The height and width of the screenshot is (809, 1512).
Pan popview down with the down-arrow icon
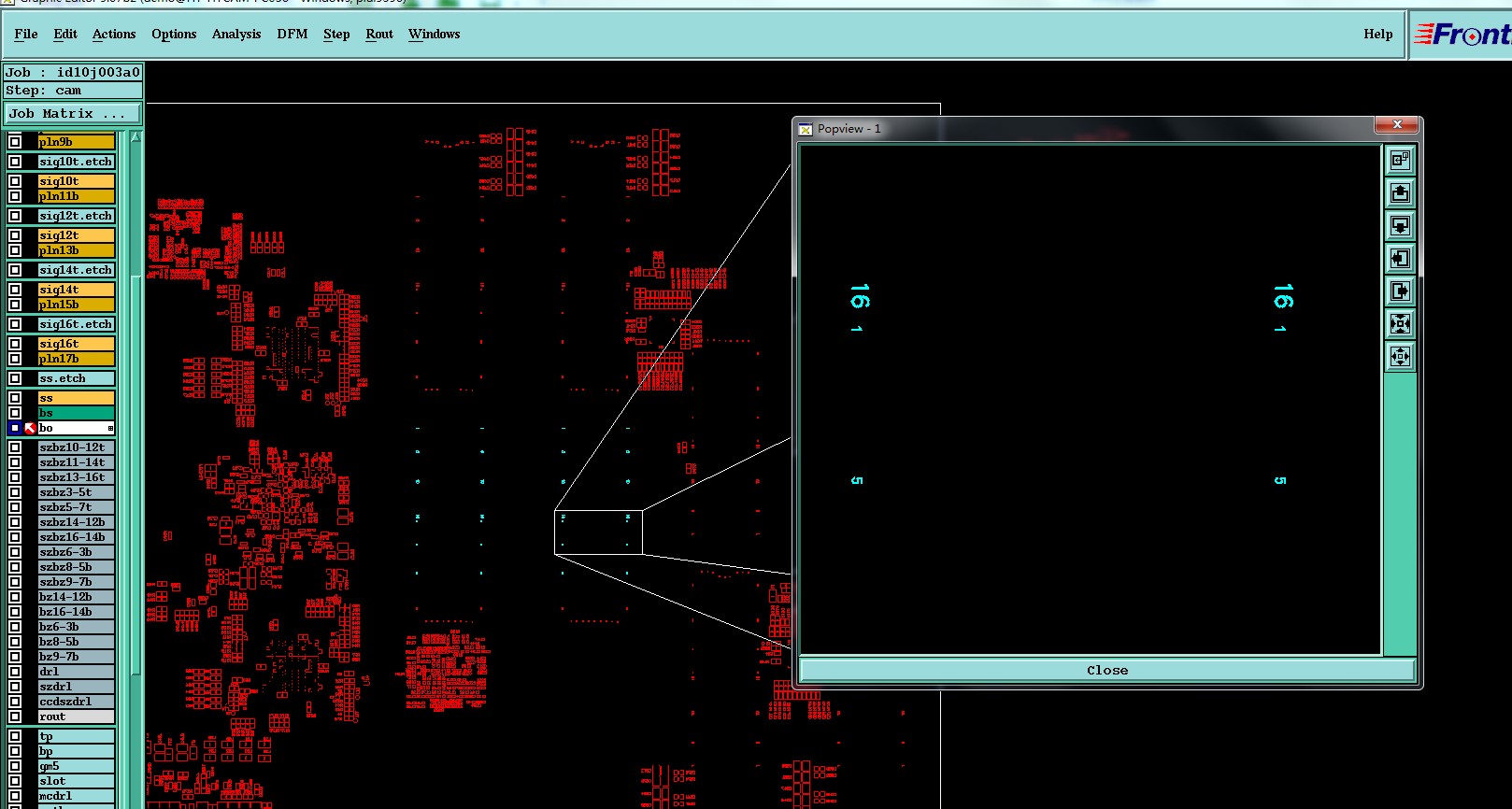[1399, 226]
